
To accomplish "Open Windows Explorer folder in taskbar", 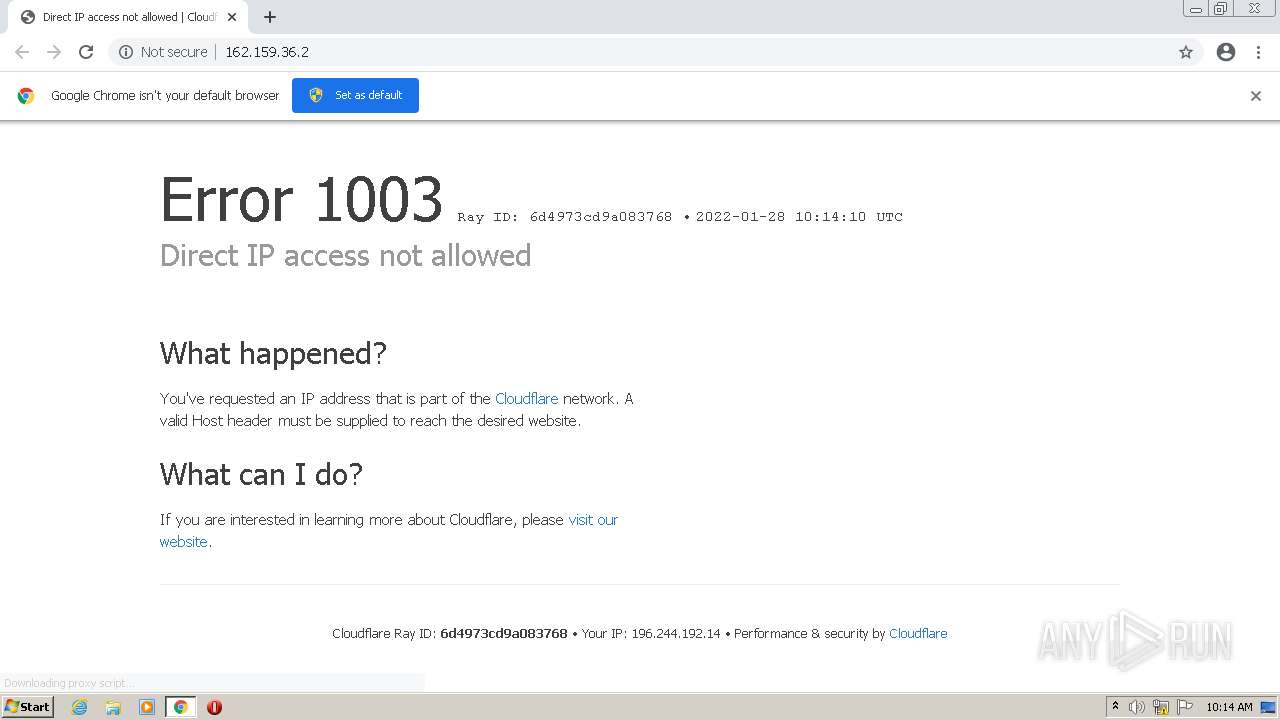I will click(113, 707).
